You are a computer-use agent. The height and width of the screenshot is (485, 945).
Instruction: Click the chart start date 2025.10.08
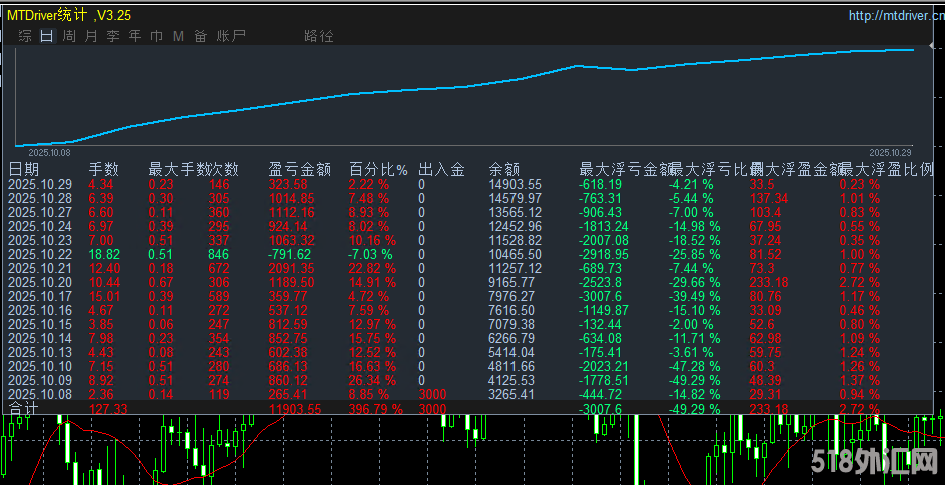pyautogui.click(x=49, y=152)
